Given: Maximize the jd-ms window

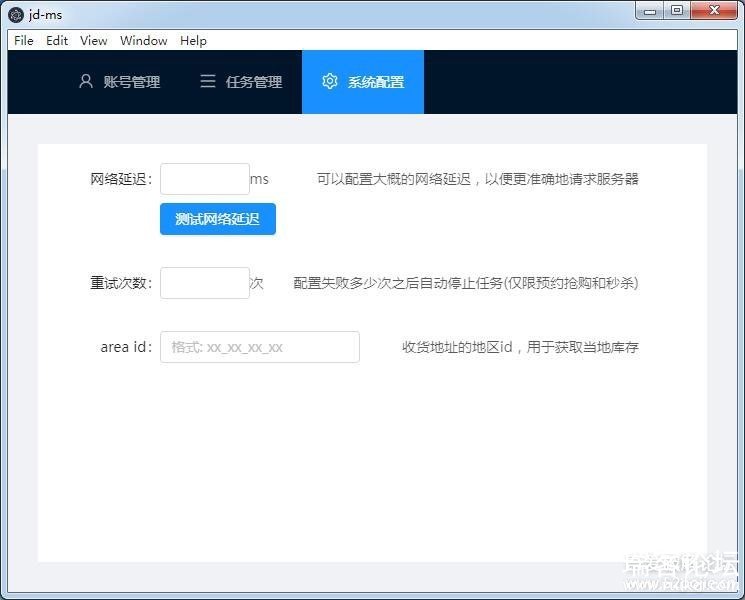Looking at the screenshot, I should tap(677, 10).
